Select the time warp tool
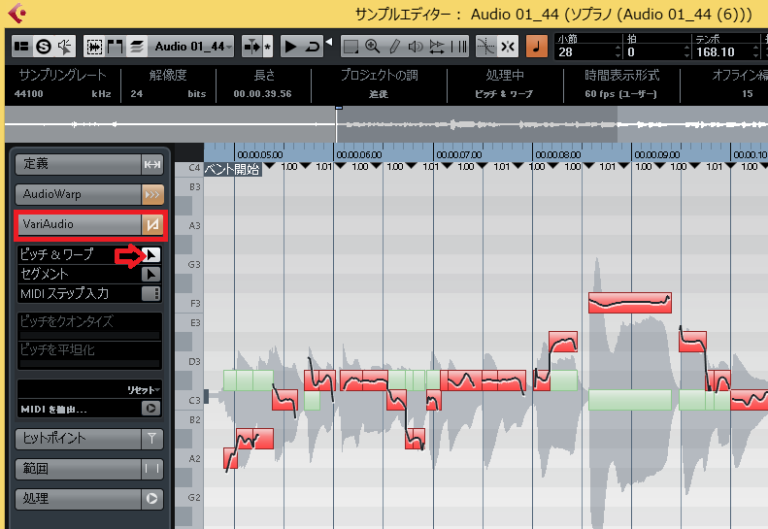This screenshot has width=768, height=529. click(x=458, y=47)
